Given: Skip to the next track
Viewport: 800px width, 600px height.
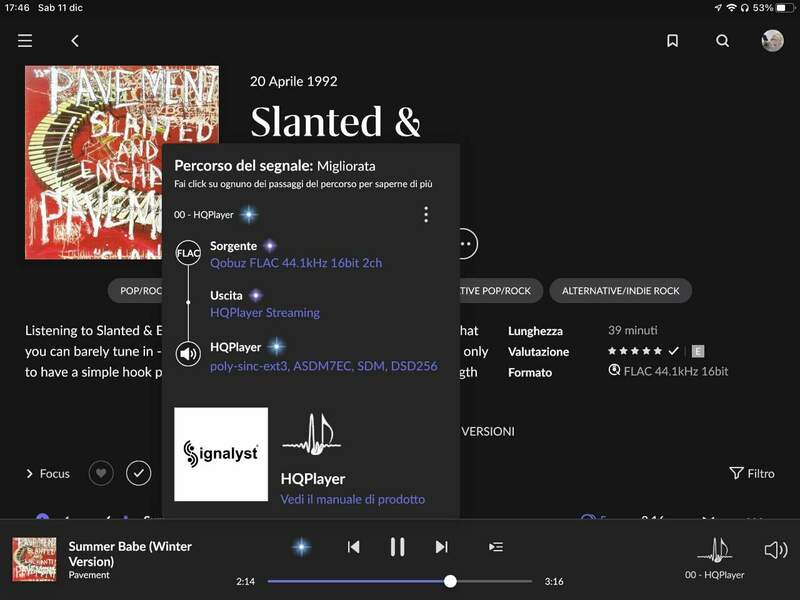Looking at the screenshot, I should tap(441, 547).
